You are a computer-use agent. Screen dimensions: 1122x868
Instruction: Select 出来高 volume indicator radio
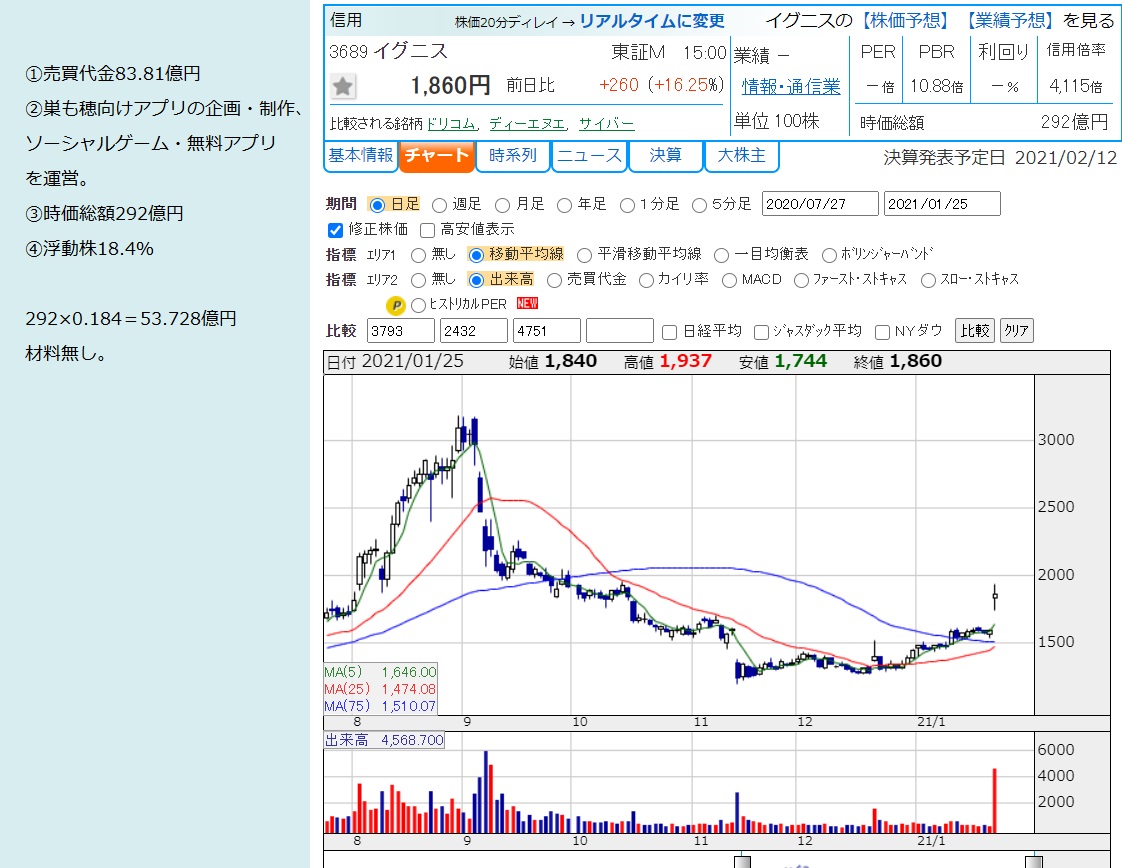click(476, 280)
